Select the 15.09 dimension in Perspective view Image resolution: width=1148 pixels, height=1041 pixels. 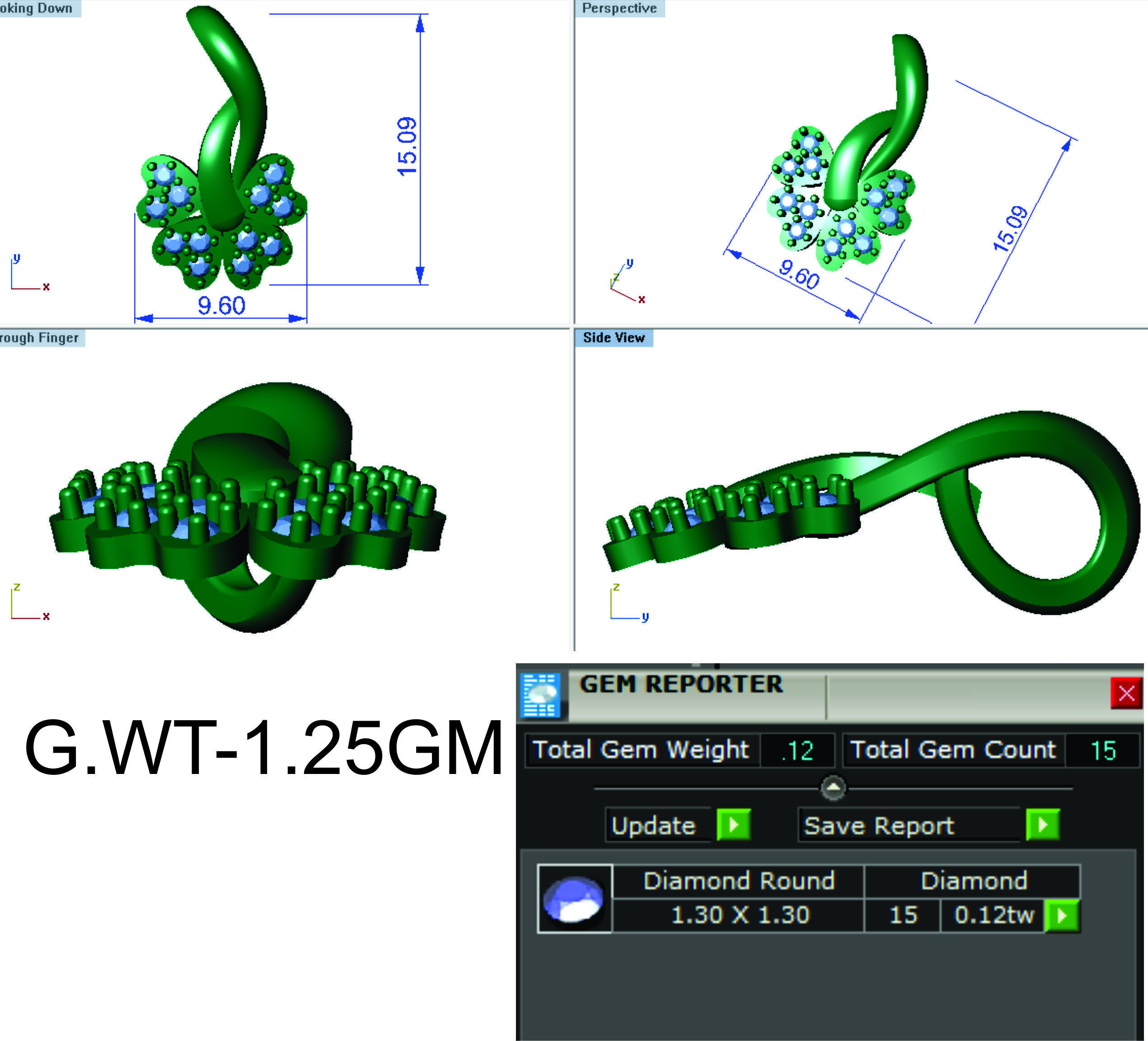[1011, 228]
